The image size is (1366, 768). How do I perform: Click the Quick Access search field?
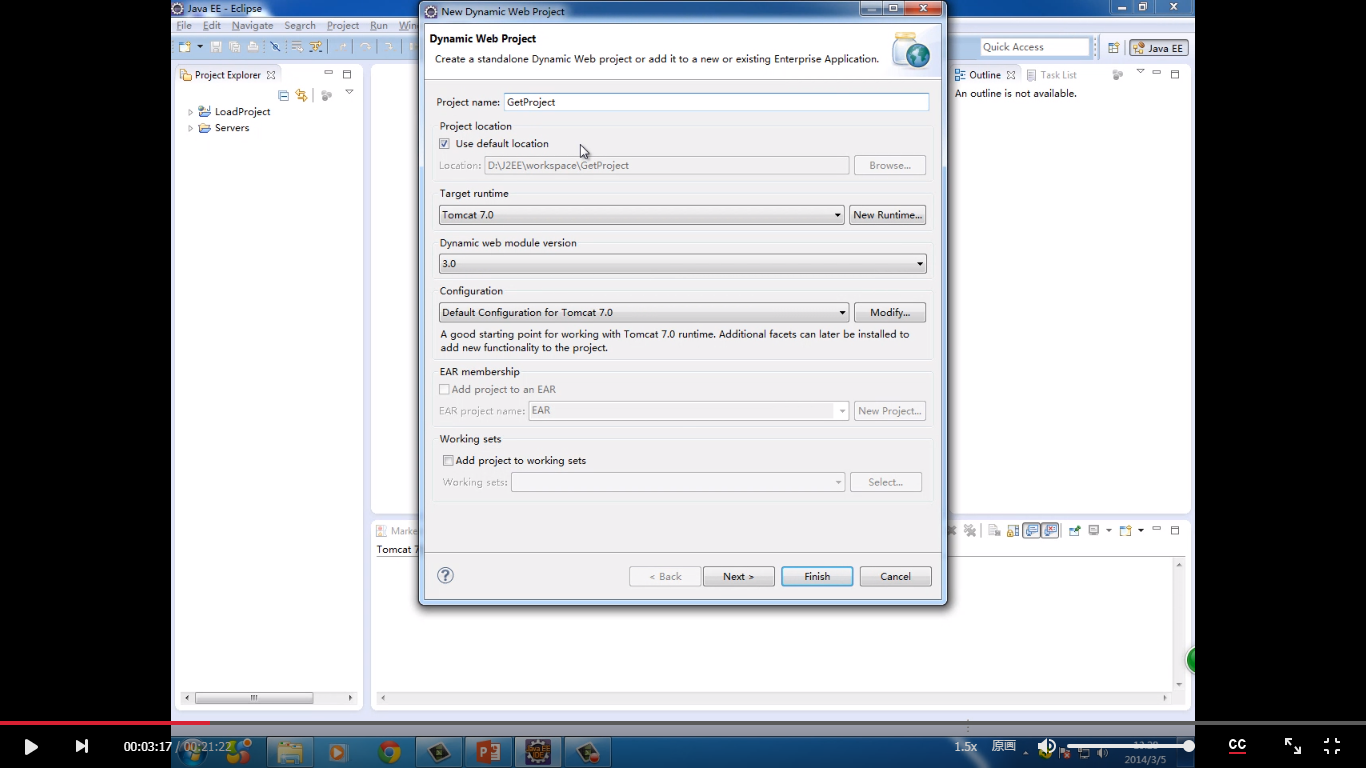[x=1034, y=47]
